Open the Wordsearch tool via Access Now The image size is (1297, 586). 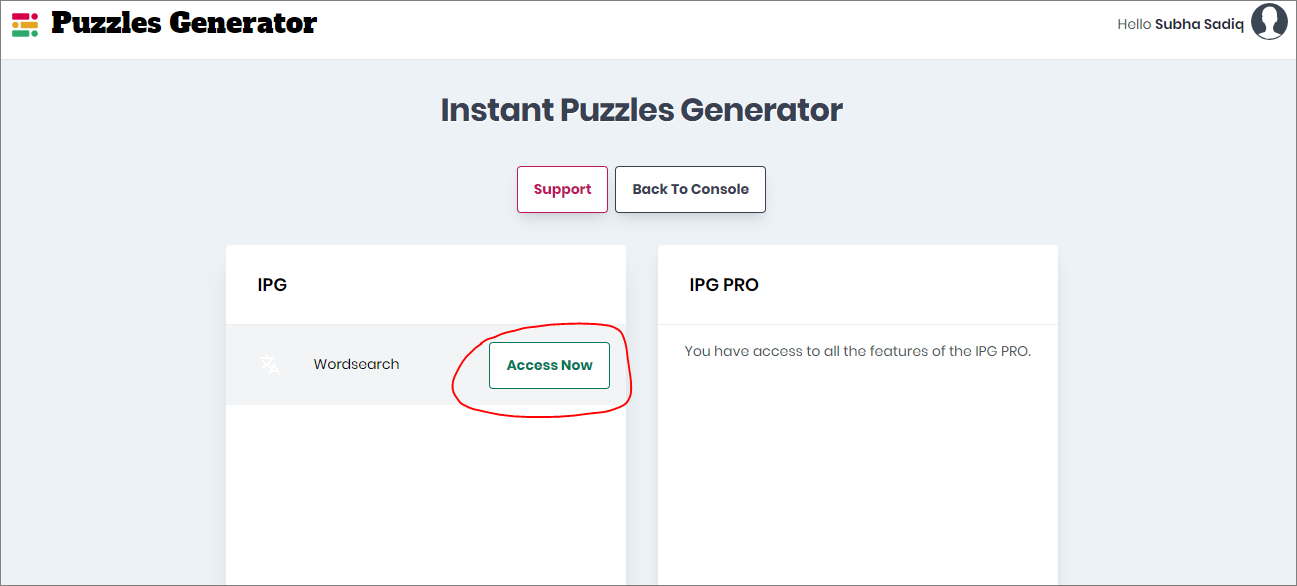(x=549, y=365)
